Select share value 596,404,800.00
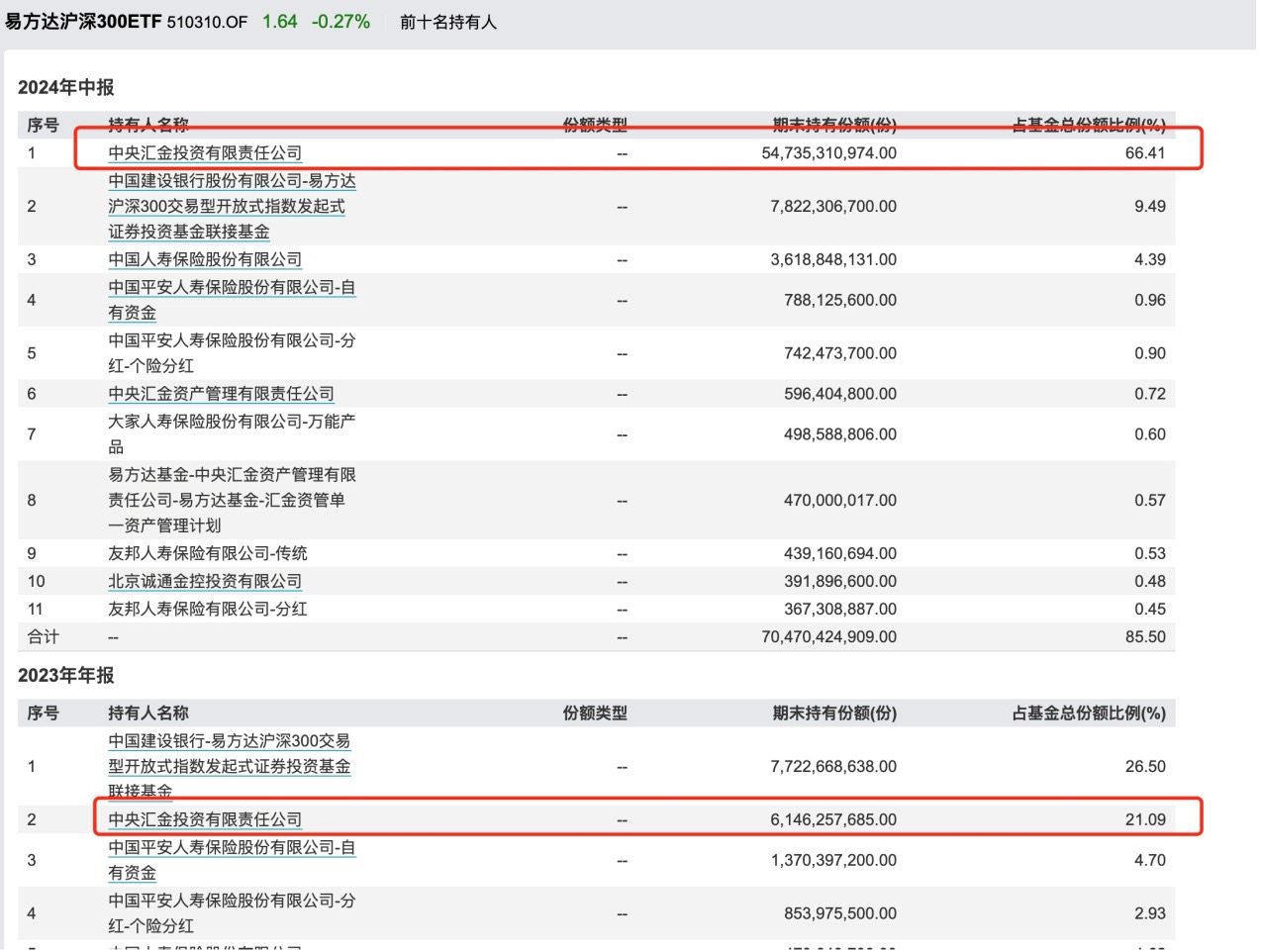 (x=840, y=395)
